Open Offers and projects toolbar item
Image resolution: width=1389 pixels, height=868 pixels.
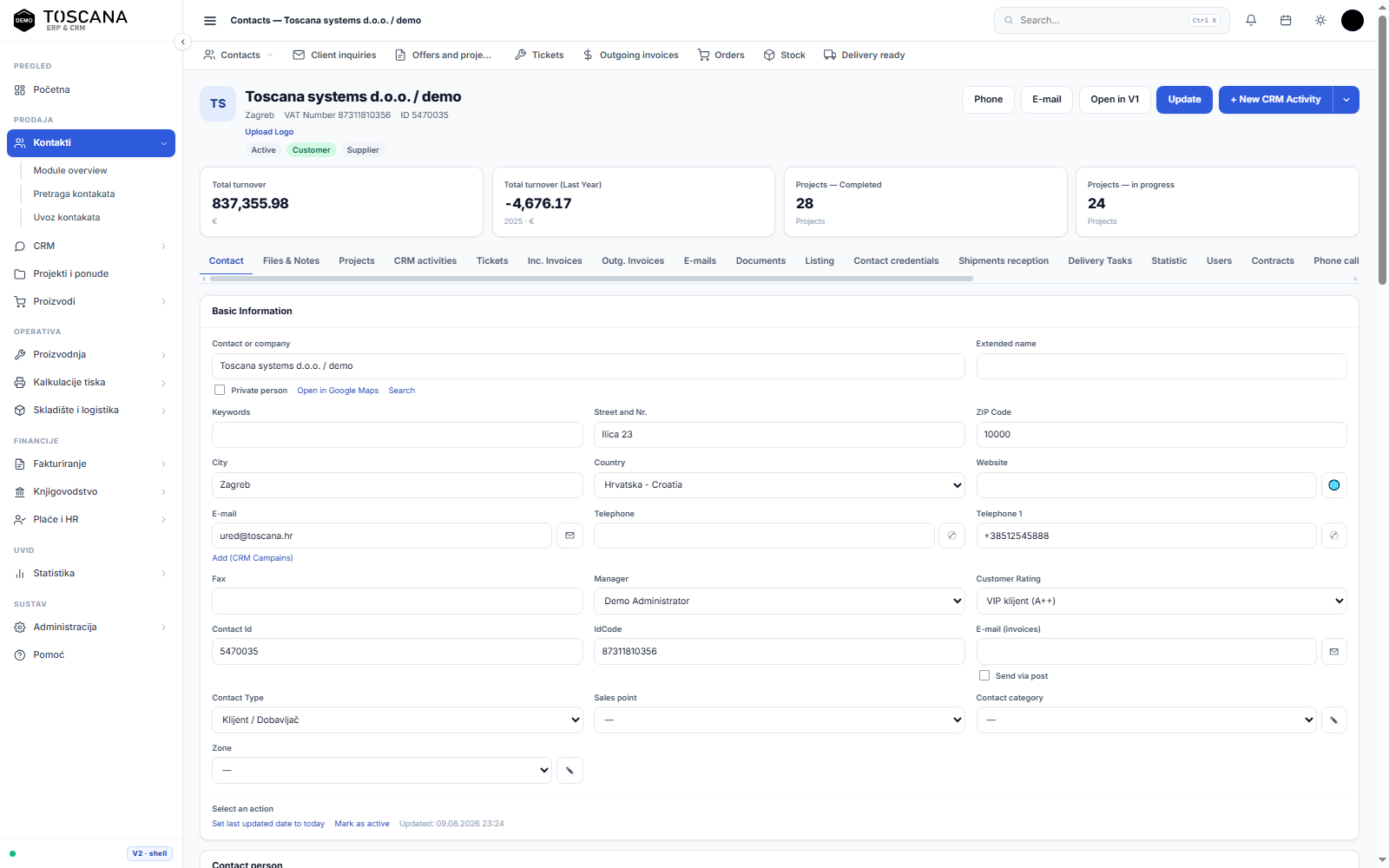444,55
